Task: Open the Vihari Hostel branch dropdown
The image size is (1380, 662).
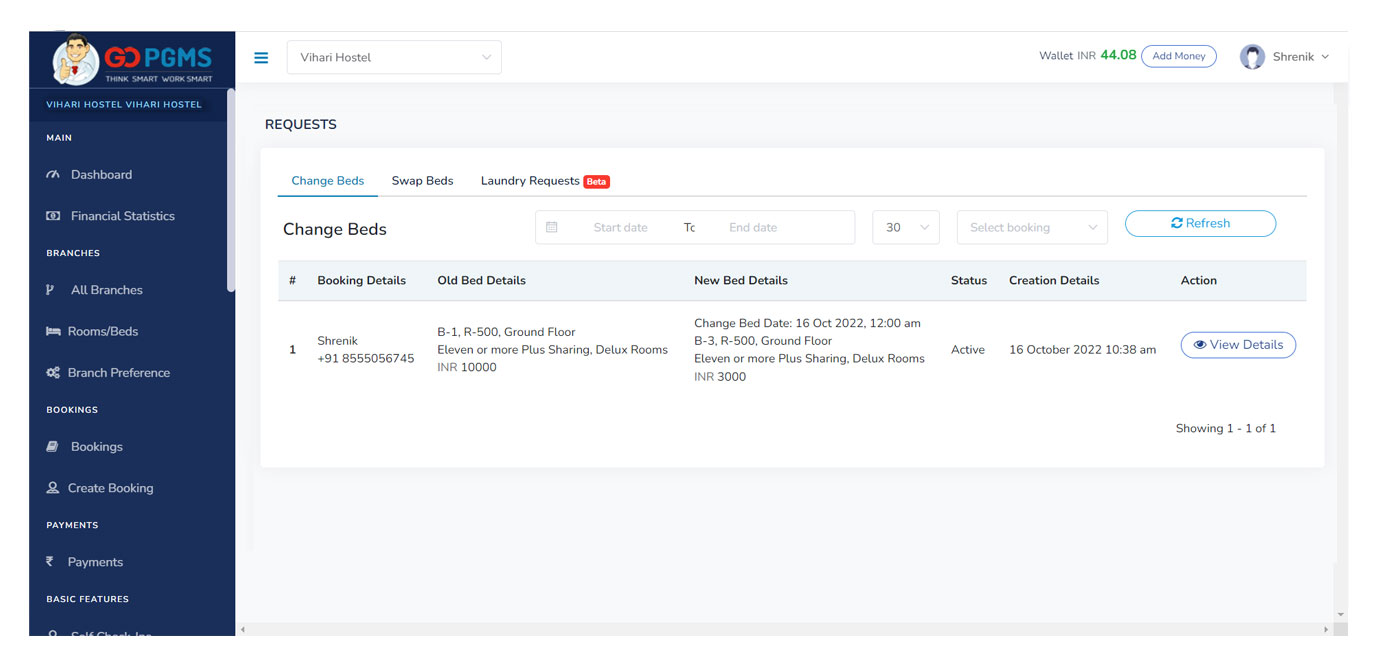Action: pos(394,57)
